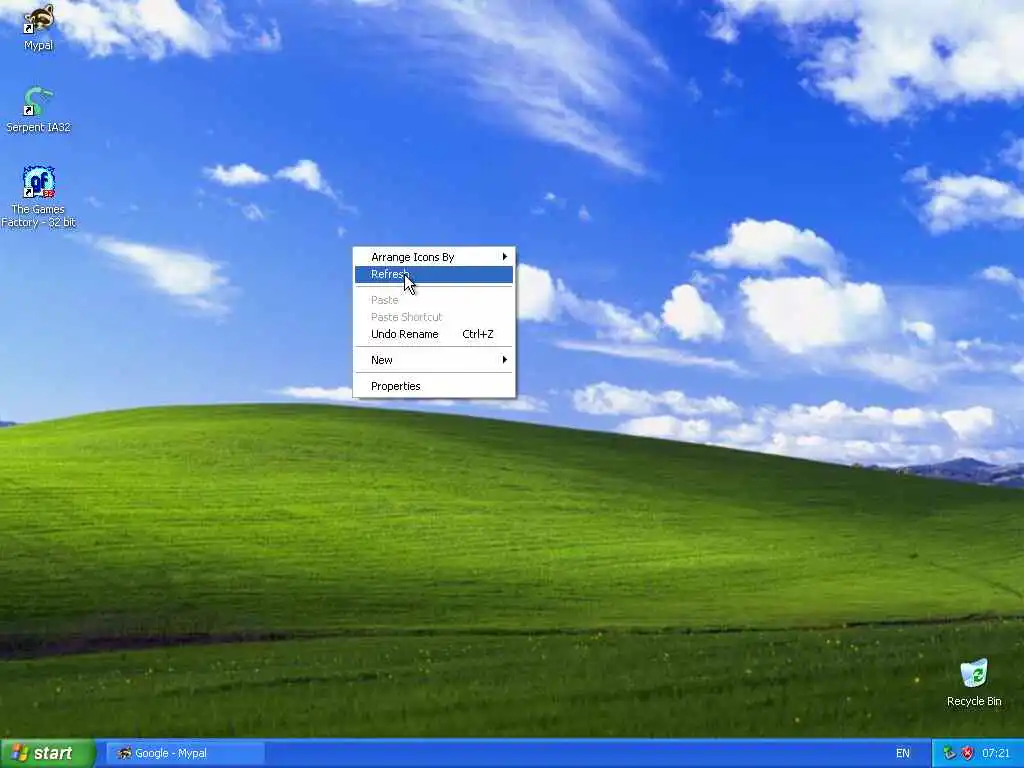Click the 07:21 system clock
This screenshot has height=768, width=1024.
point(995,753)
